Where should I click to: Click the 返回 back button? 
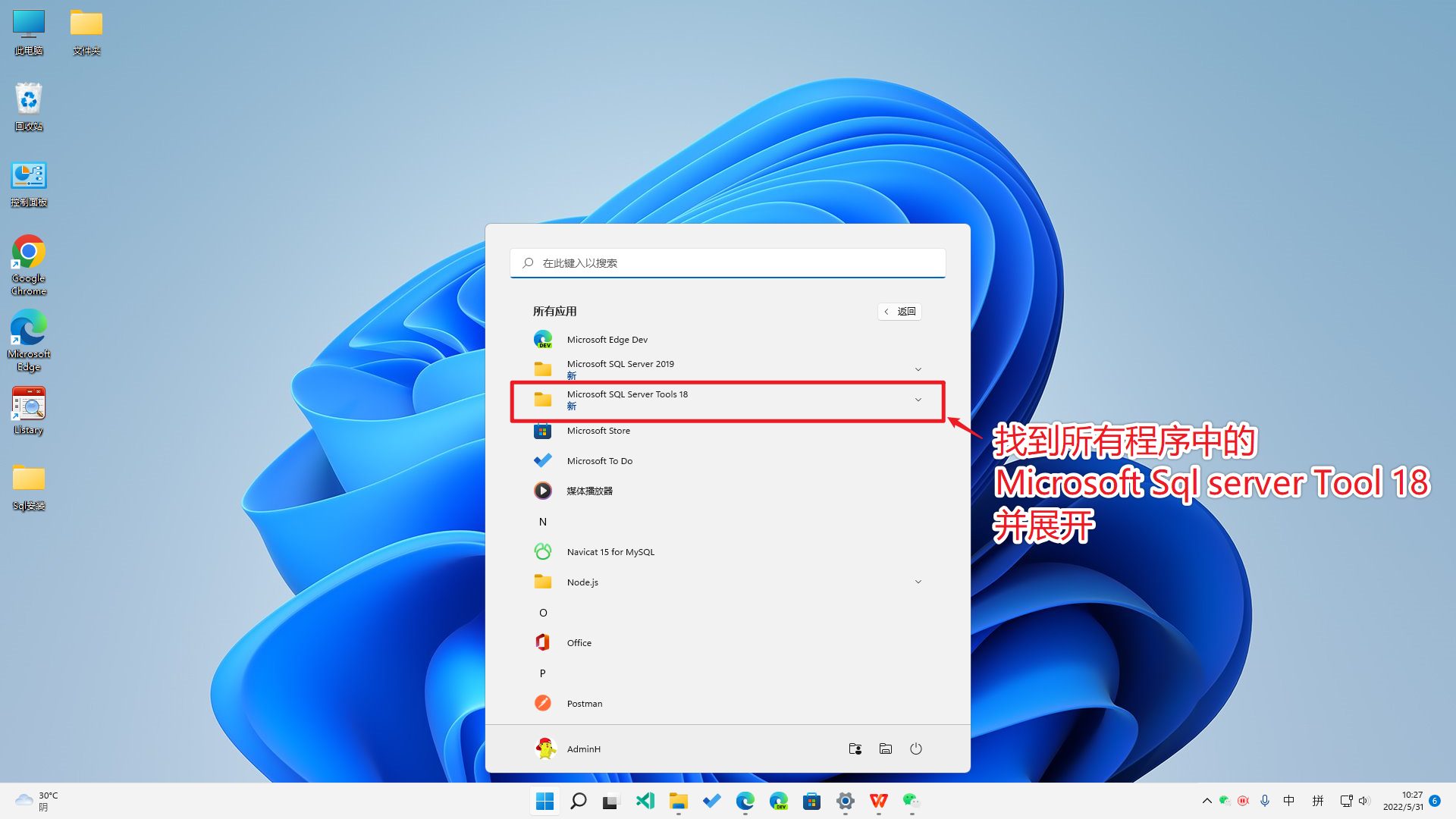899,312
